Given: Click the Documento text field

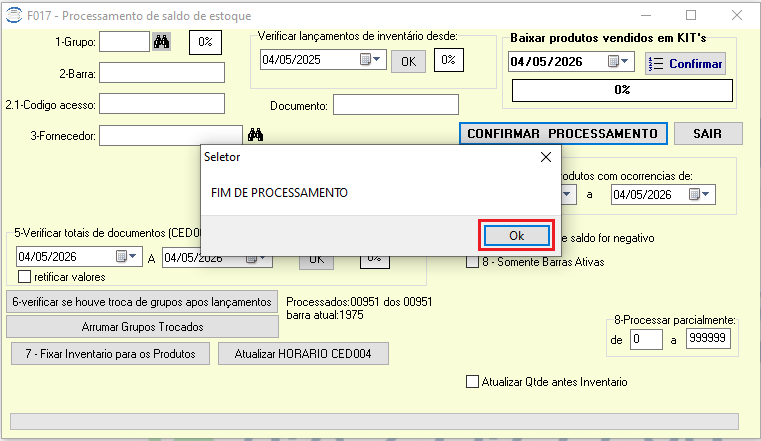Looking at the screenshot, I should (396, 105).
